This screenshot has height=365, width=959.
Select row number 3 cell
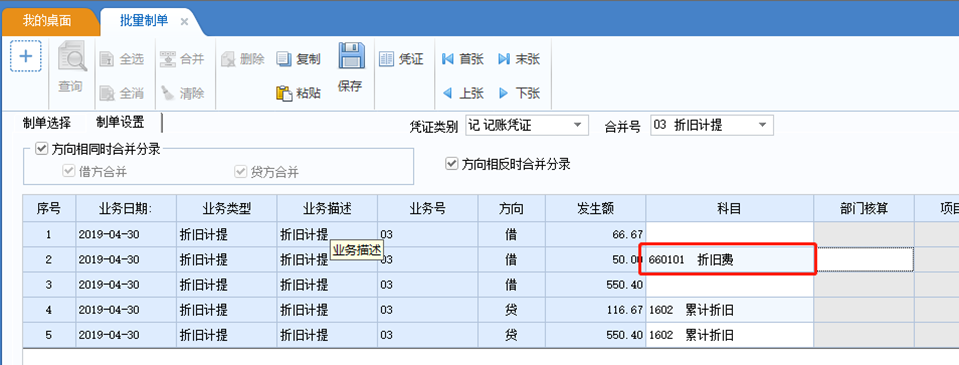pyautogui.click(x=49, y=285)
